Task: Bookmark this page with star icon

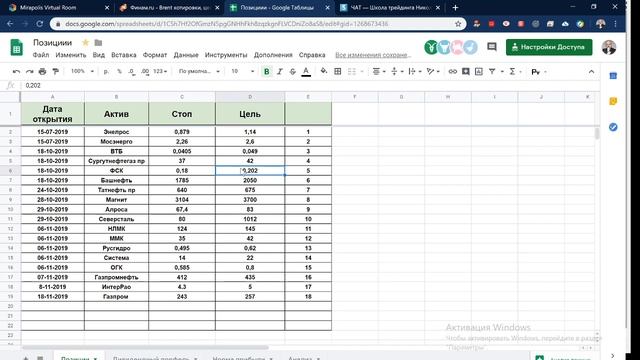Action: pos(458,24)
